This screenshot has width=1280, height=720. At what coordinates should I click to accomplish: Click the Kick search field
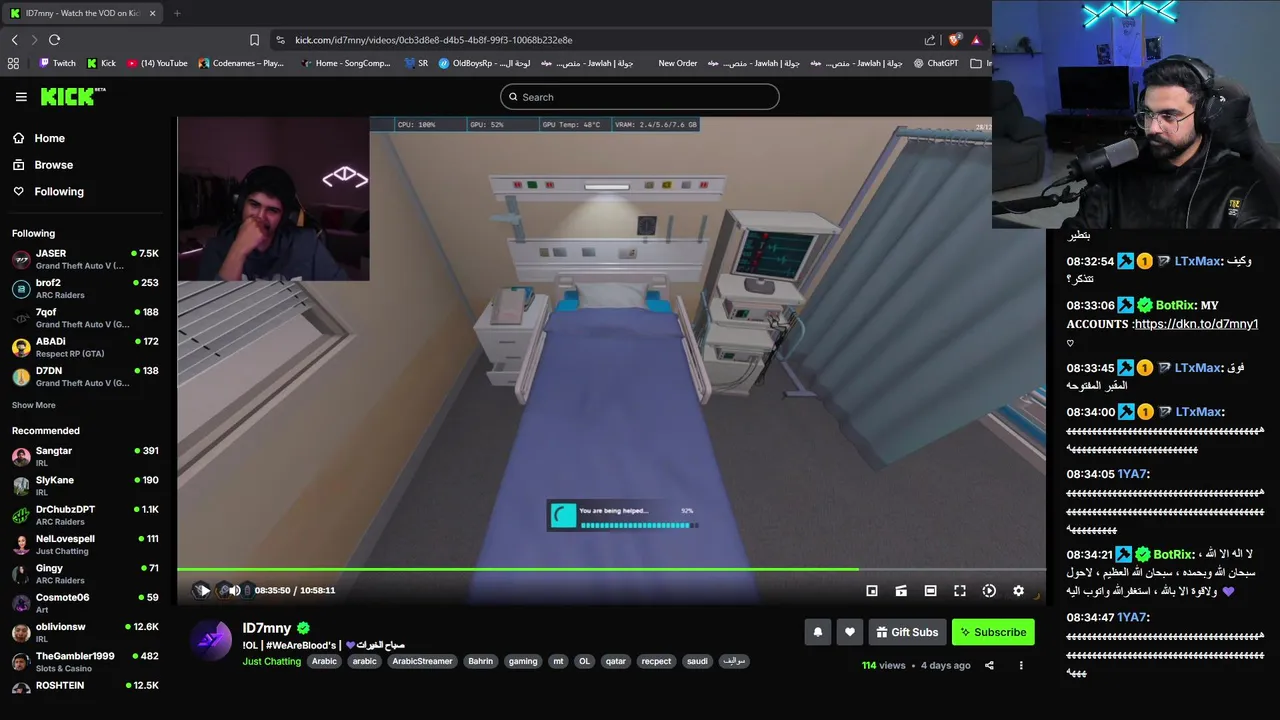[x=640, y=97]
